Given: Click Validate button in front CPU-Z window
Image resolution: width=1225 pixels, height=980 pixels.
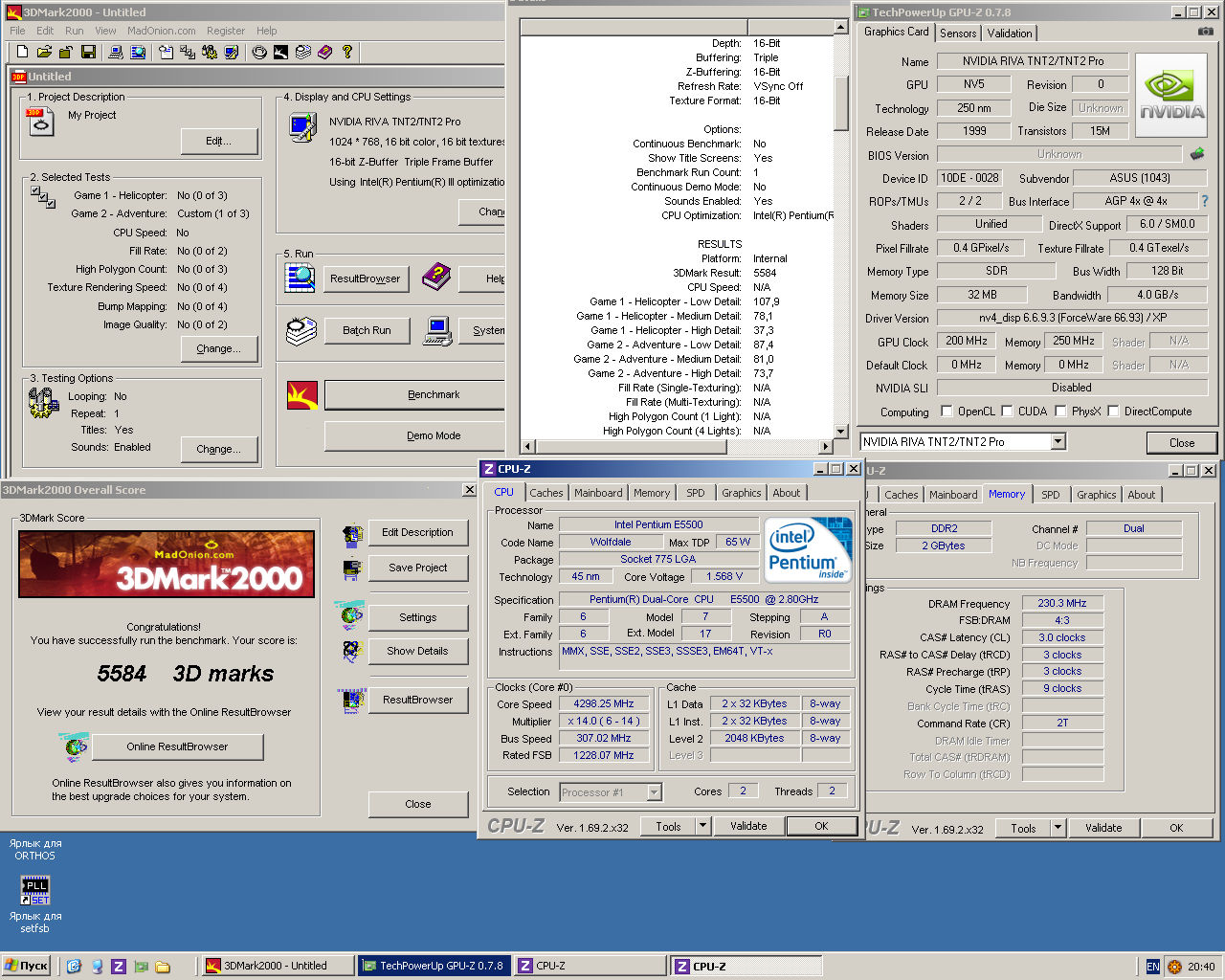Looking at the screenshot, I should coord(748,826).
